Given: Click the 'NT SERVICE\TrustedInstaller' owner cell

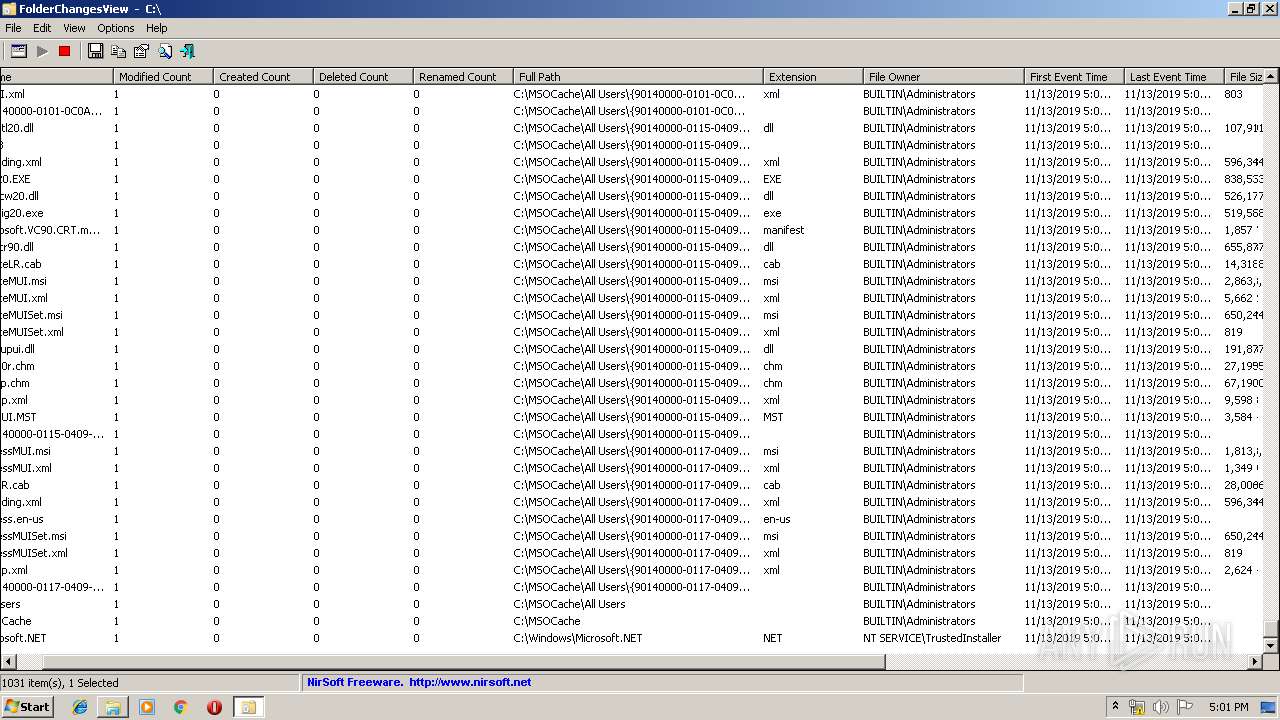Looking at the screenshot, I should point(932,638).
